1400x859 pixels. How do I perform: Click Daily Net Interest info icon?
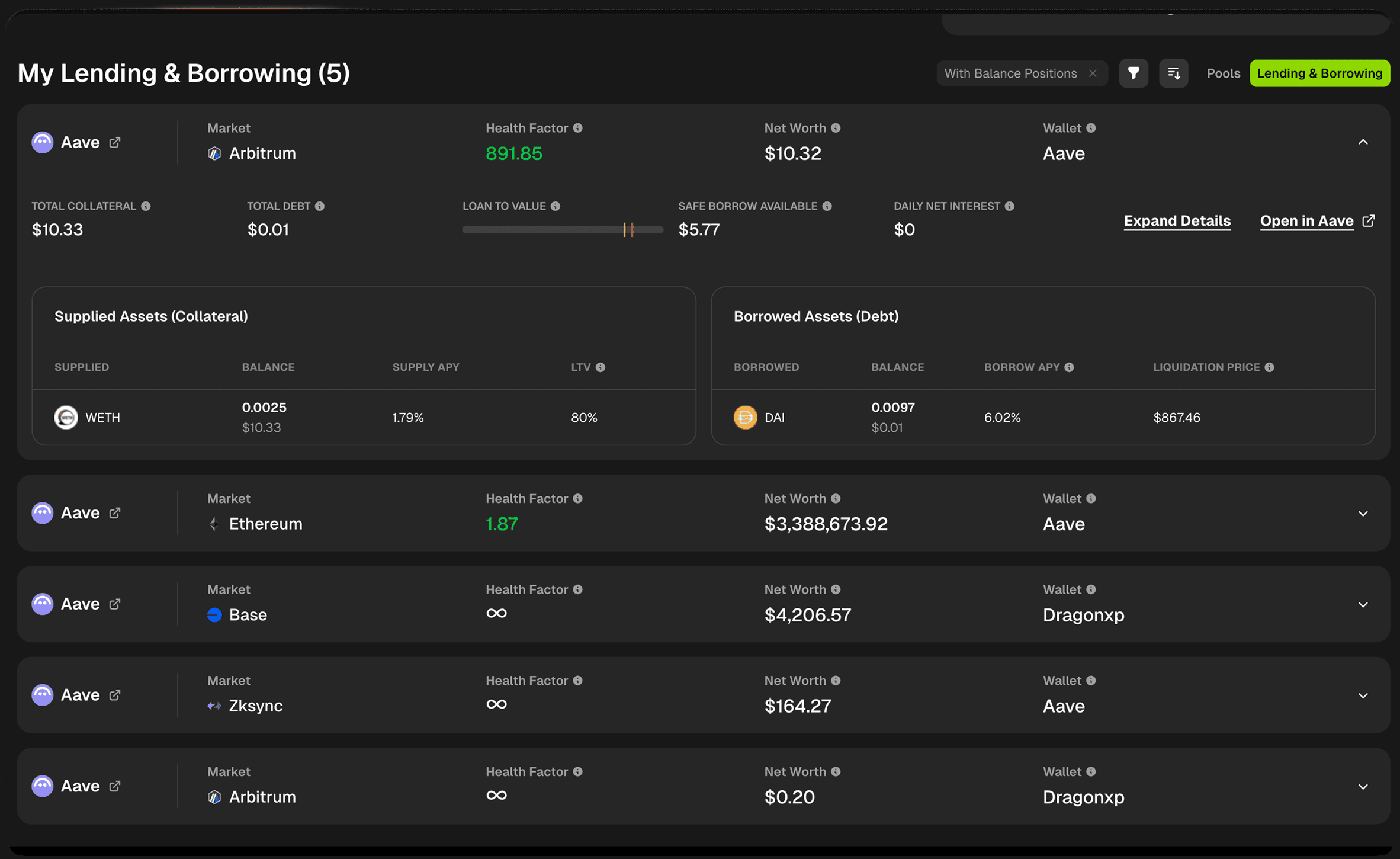click(1009, 206)
